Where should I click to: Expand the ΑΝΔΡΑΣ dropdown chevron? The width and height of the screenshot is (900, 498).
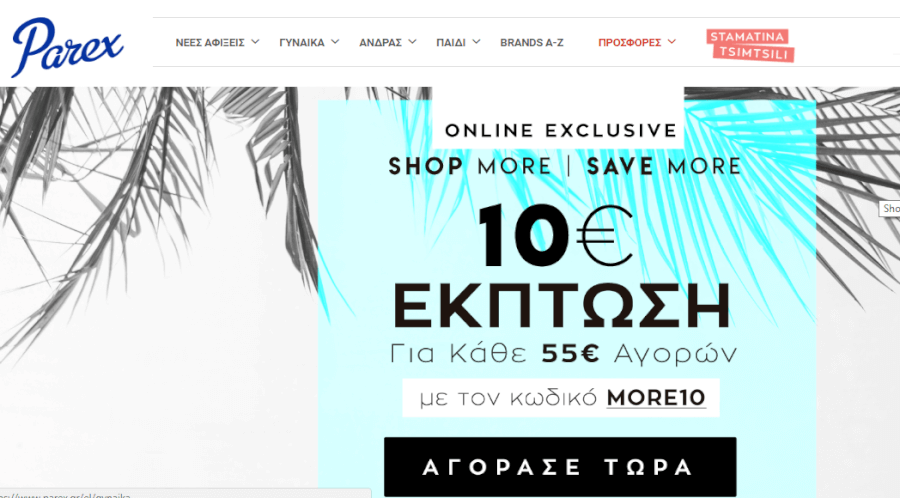point(412,42)
